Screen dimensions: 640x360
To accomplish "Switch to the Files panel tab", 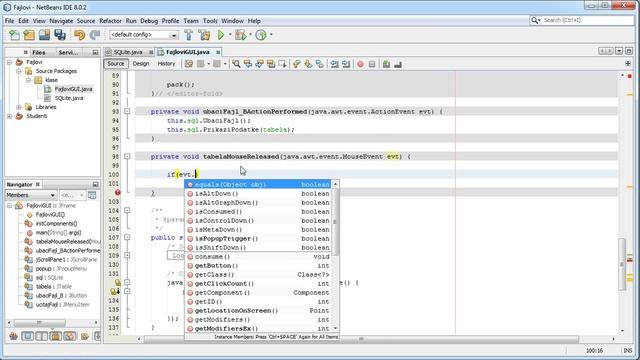I will (39, 52).
